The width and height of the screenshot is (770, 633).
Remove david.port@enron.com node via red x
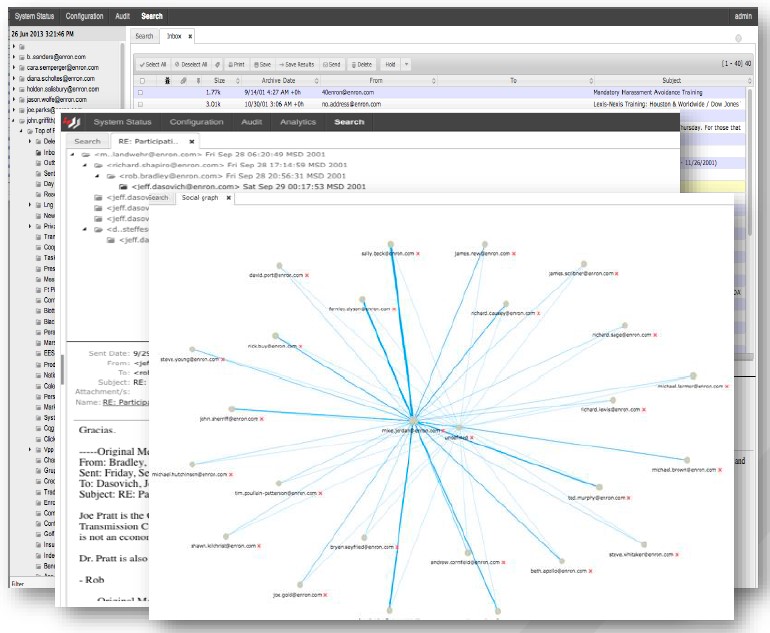pos(307,275)
